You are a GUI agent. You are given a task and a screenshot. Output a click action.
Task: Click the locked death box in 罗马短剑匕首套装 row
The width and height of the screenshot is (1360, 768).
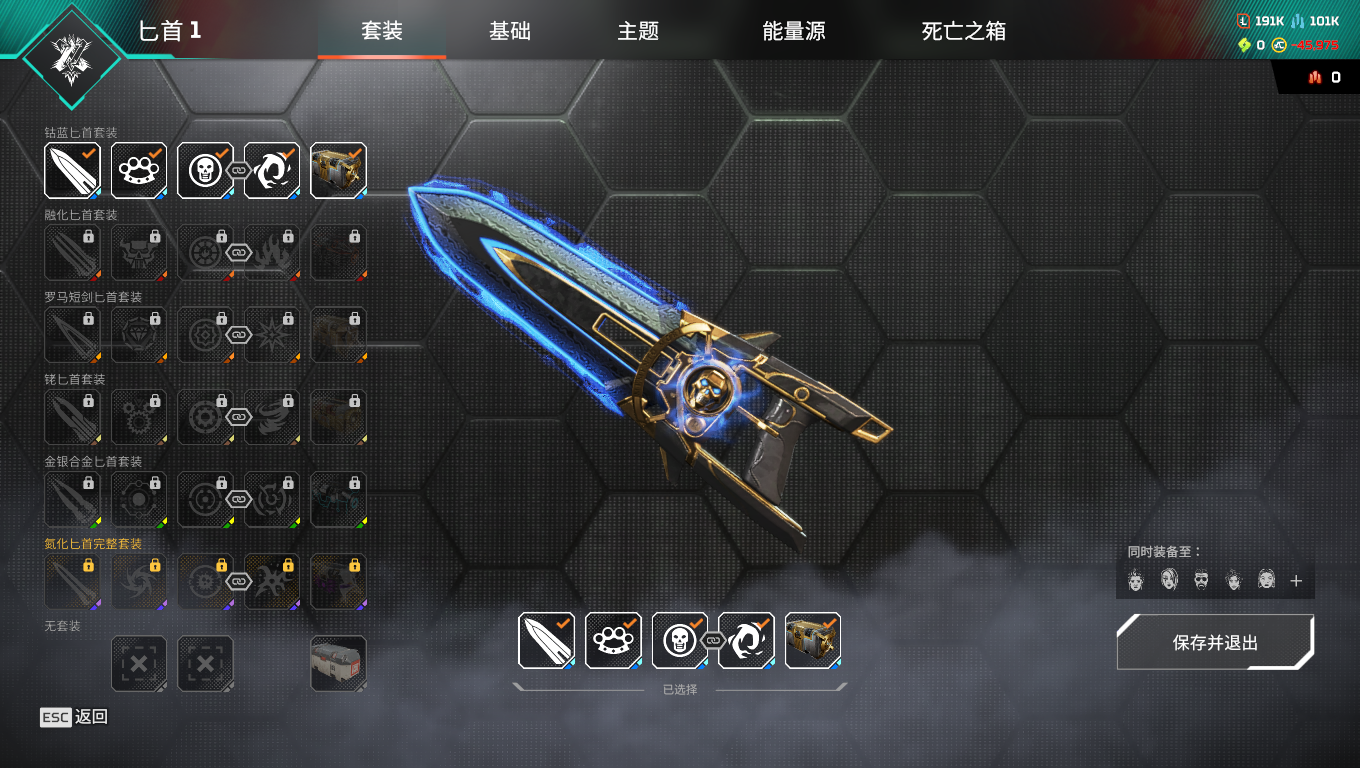coord(338,334)
